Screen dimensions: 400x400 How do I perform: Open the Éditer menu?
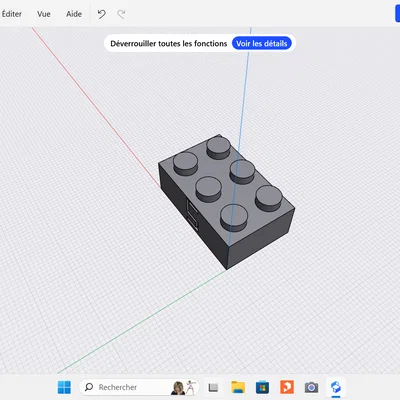11,14
